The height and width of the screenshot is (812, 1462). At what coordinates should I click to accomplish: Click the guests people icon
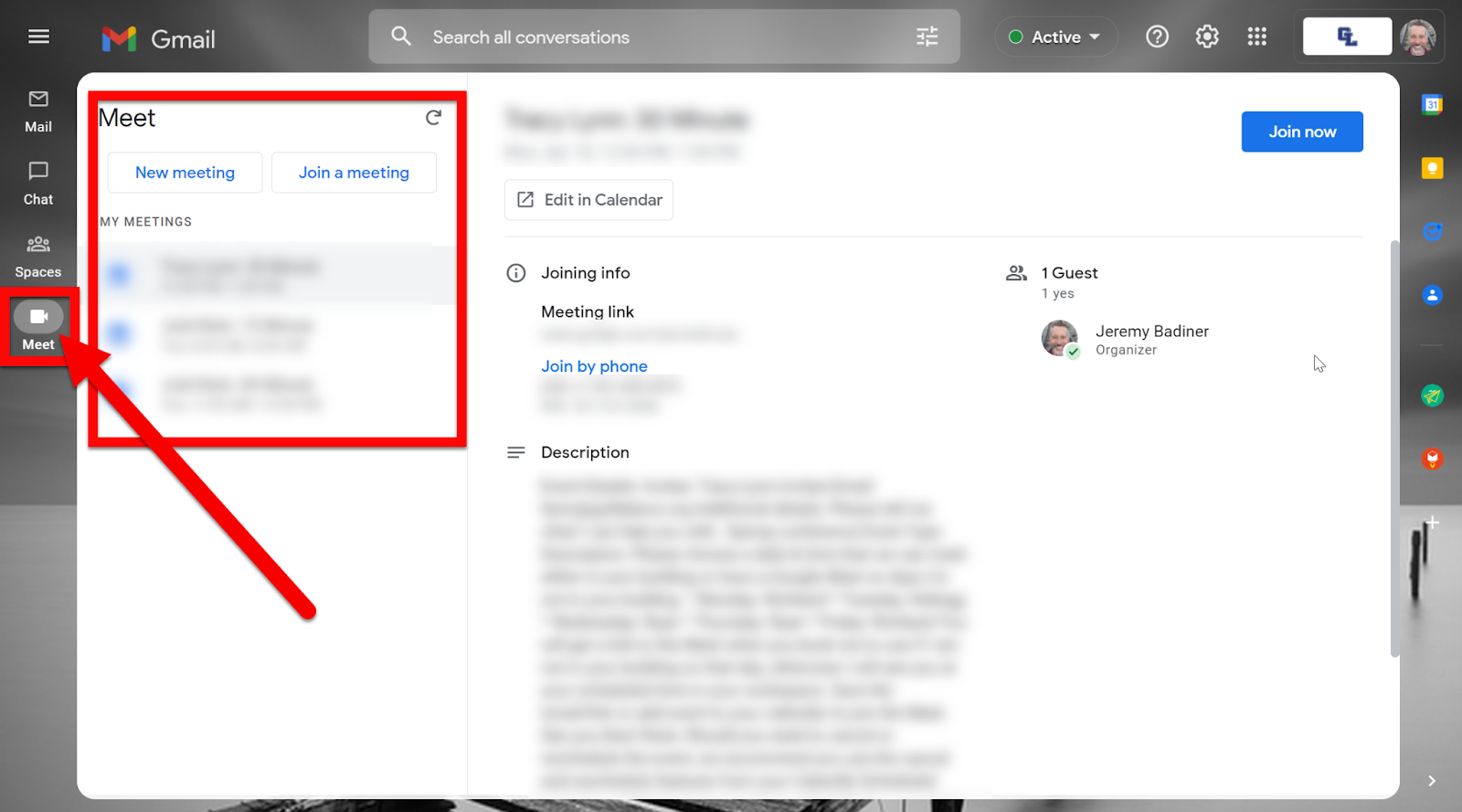1016,273
